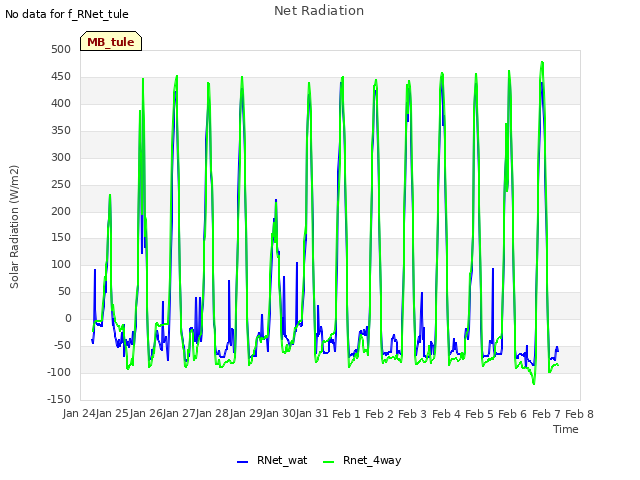The image size is (640, 480).
Task: Click the Jan 31 x-axis tick label
Action: tap(312, 414)
